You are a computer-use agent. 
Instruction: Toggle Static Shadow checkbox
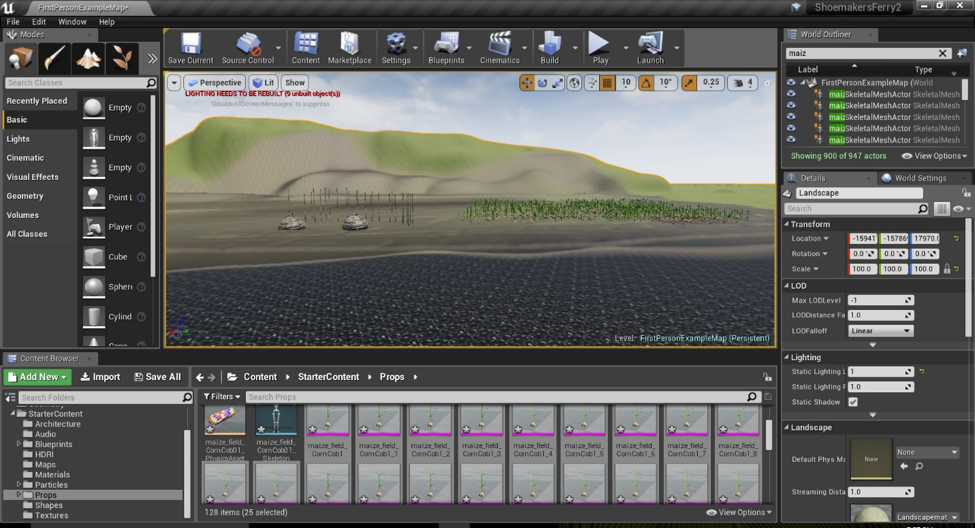[x=853, y=402]
